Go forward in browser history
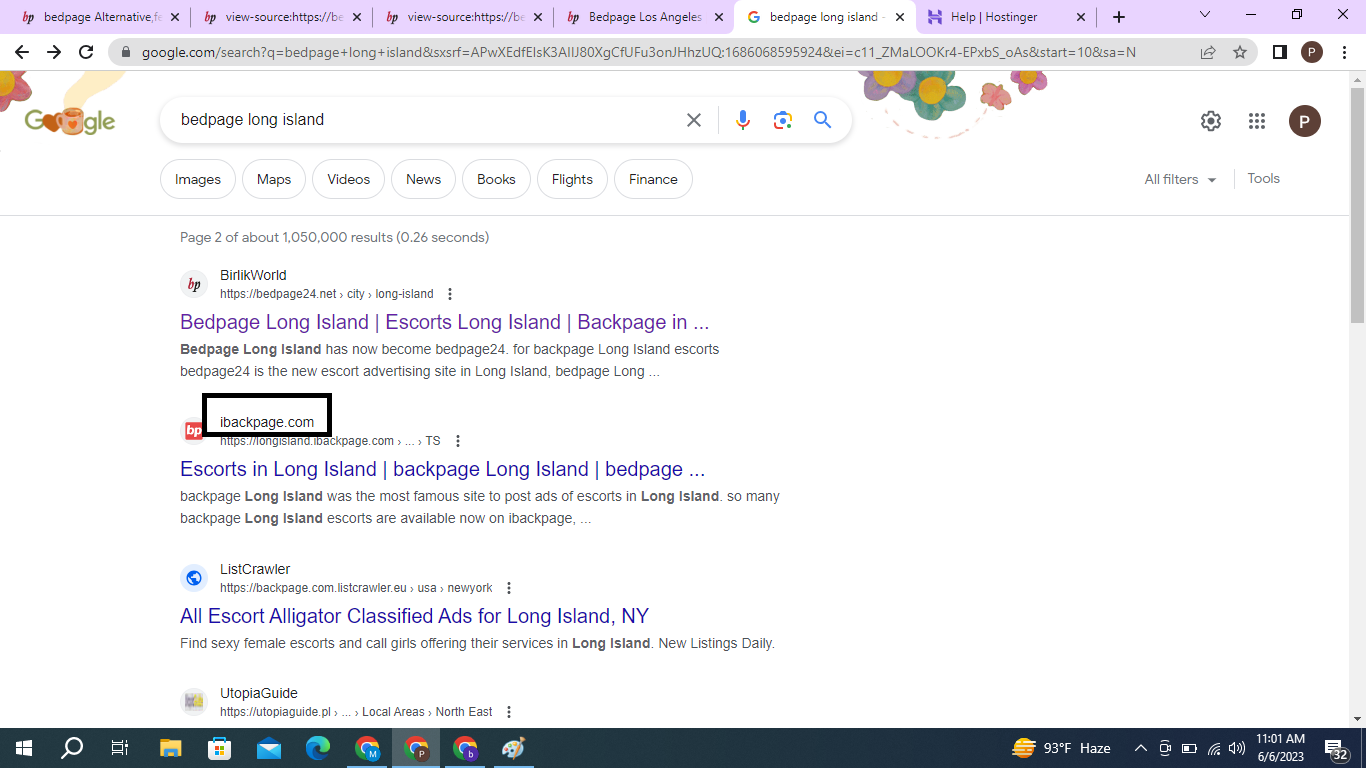 (54, 52)
